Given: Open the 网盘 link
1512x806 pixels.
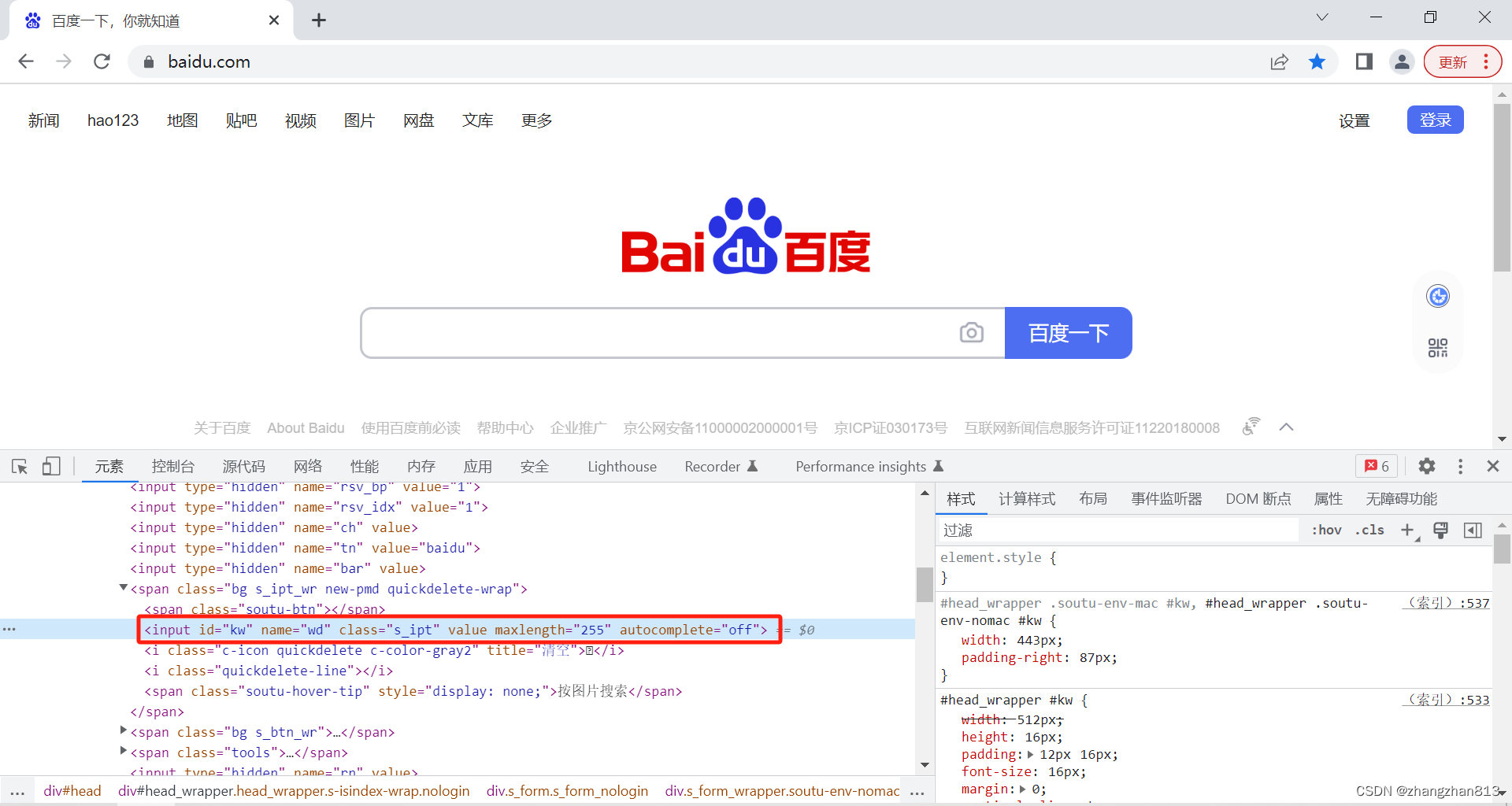Looking at the screenshot, I should pyautogui.click(x=418, y=120).
